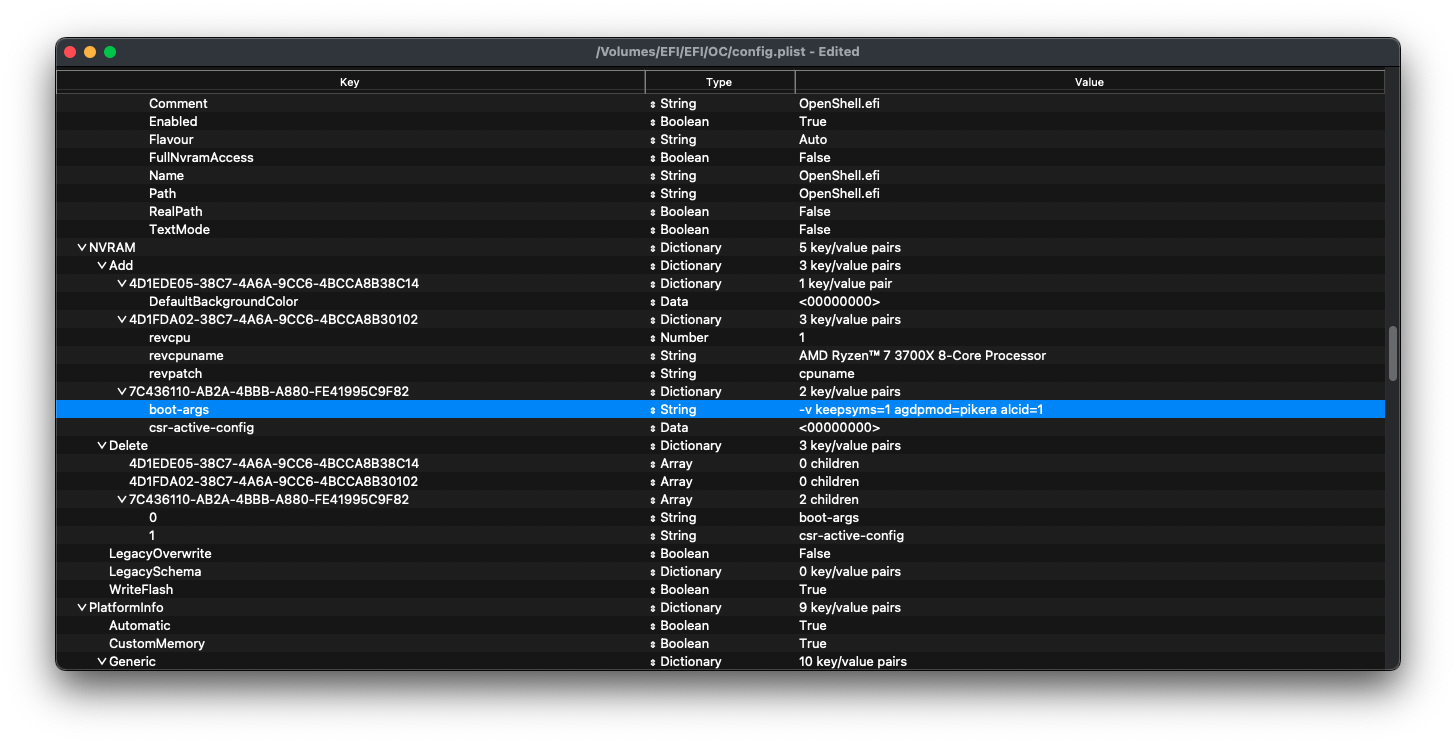This screenshot has height=744, width=1456.
Task: Open type stepper for boot-args row
Action: [653, 410]
